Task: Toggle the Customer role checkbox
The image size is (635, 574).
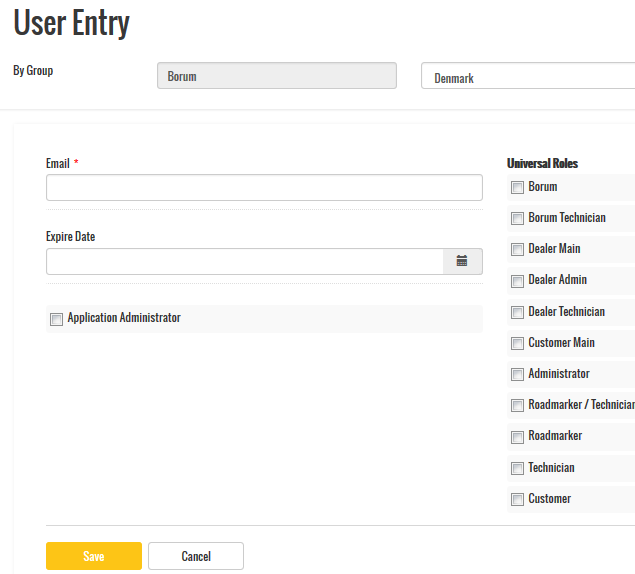Action: coord(517,500)
